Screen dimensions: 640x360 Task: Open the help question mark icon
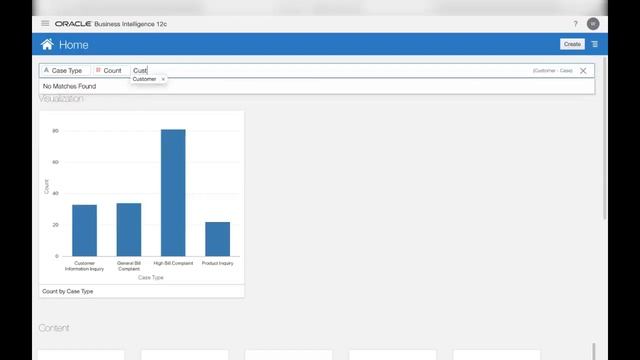pos(576,24)
